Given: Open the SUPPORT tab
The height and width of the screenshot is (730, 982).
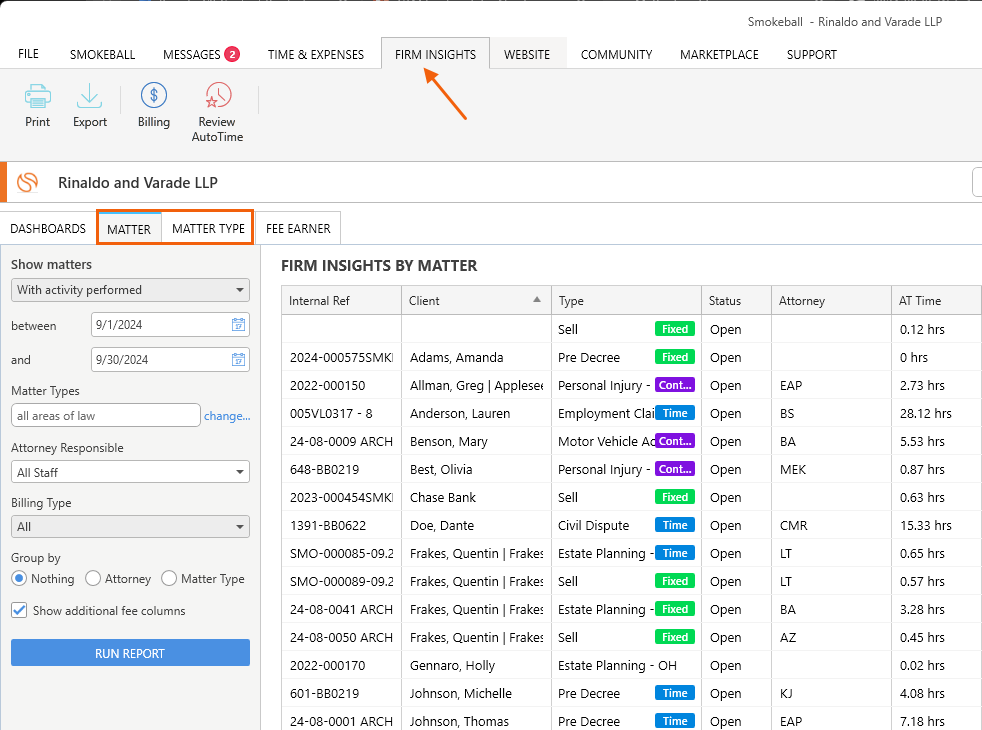Looking at the screenshot, I should 812,54.
